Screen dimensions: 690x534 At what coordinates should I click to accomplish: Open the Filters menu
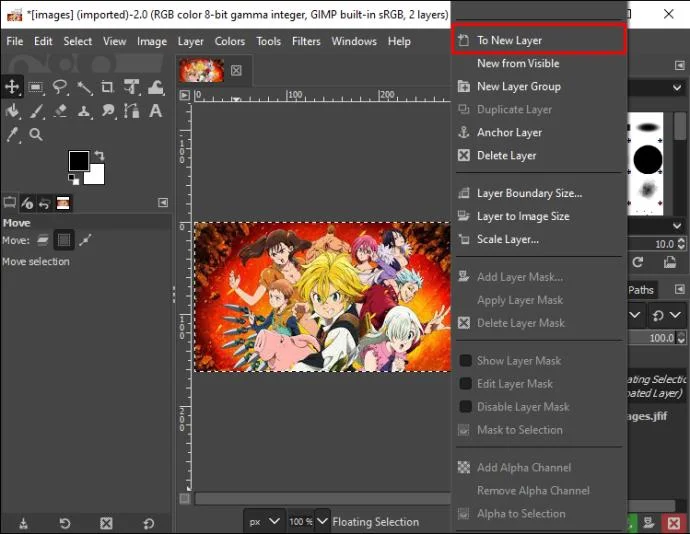(x=306, y=41)
